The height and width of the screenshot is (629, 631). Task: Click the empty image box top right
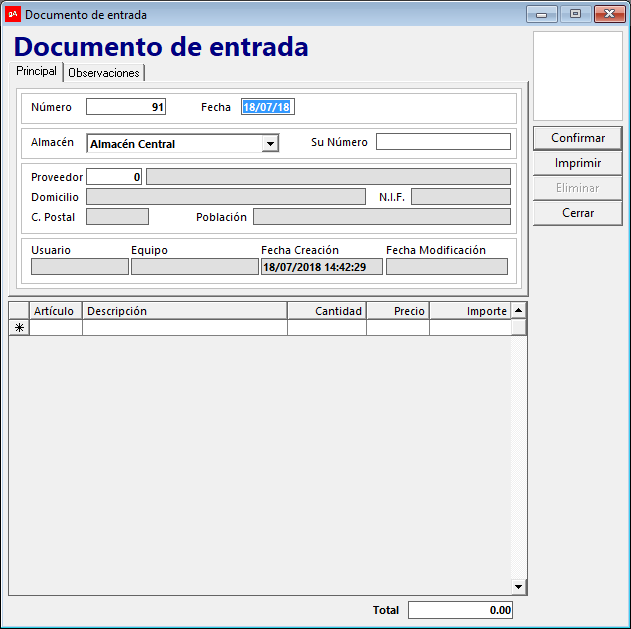click(577, 76)
